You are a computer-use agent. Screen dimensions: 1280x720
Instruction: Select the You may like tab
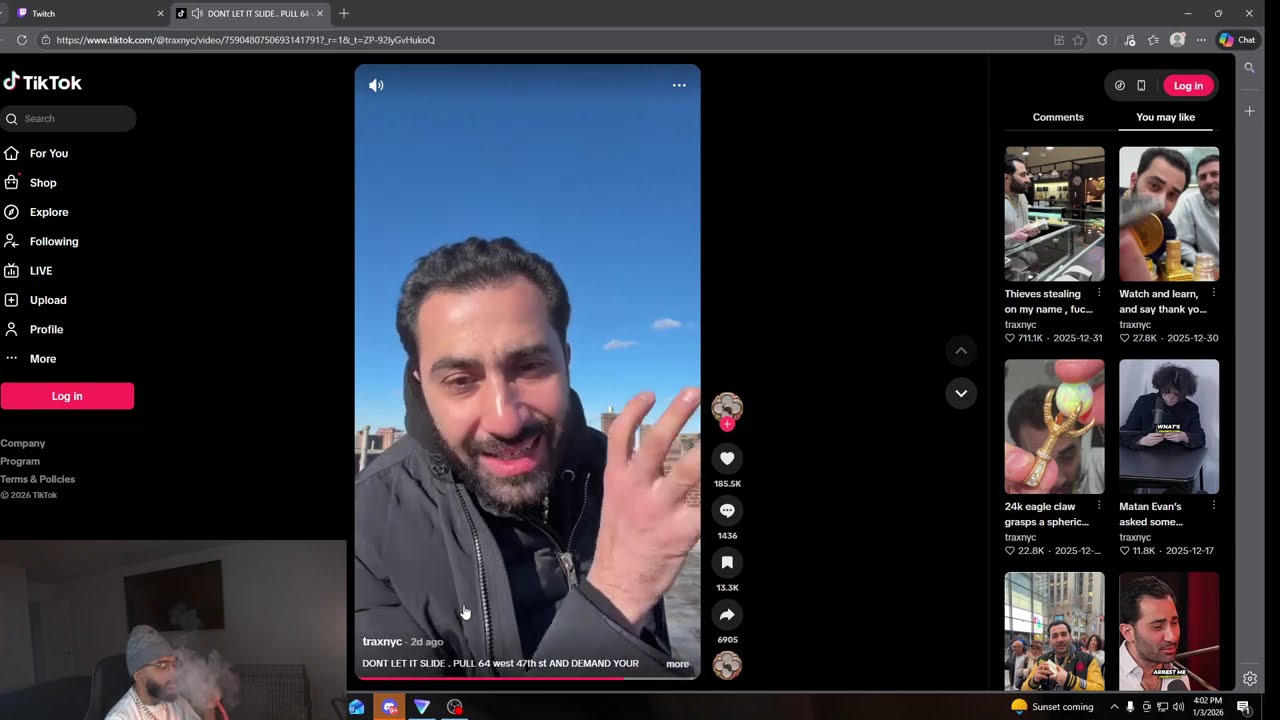(x=1165, y=117)
